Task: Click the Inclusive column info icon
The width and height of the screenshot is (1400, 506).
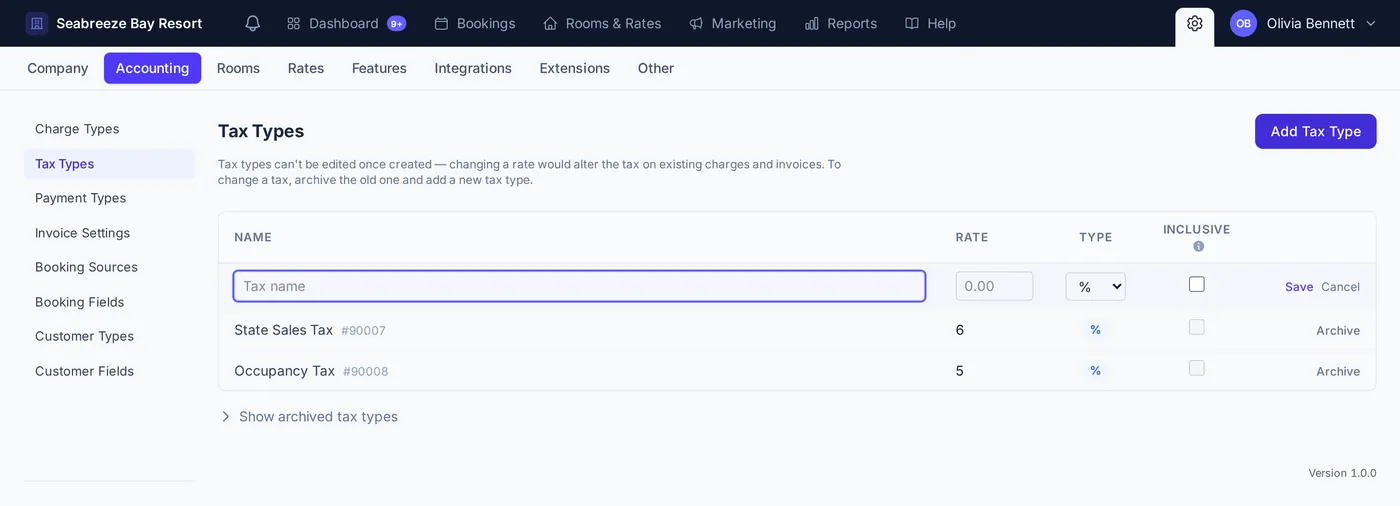Action: tap(1198, 246)
